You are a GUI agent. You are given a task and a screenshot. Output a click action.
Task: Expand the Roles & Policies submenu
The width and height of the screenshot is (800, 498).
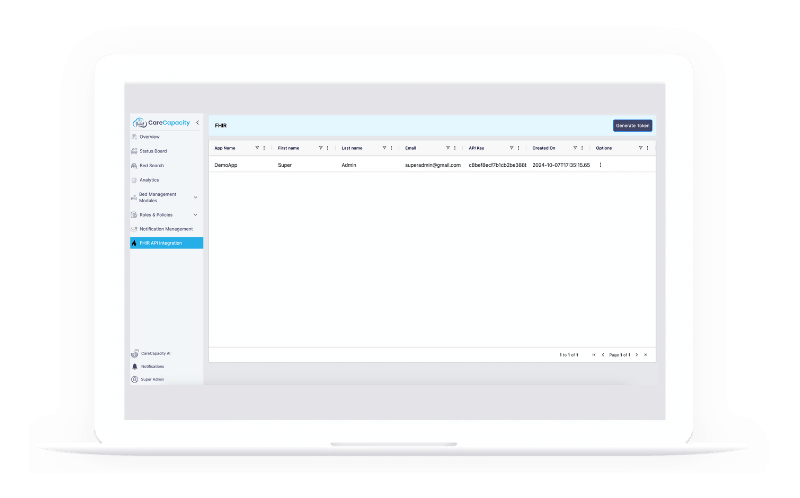195,215
